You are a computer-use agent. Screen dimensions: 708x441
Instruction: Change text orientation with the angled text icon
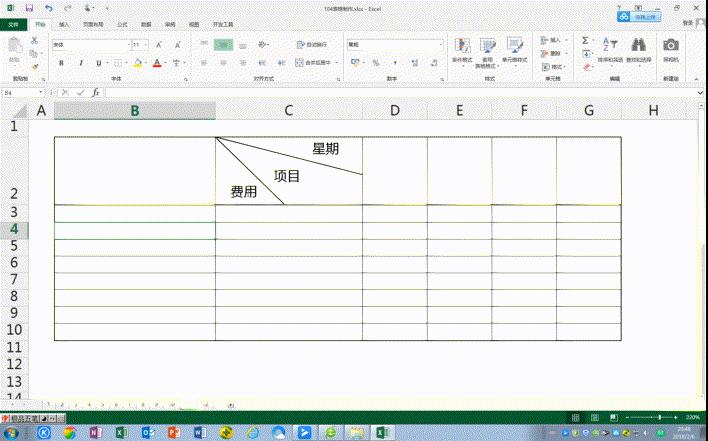[262, 45]
